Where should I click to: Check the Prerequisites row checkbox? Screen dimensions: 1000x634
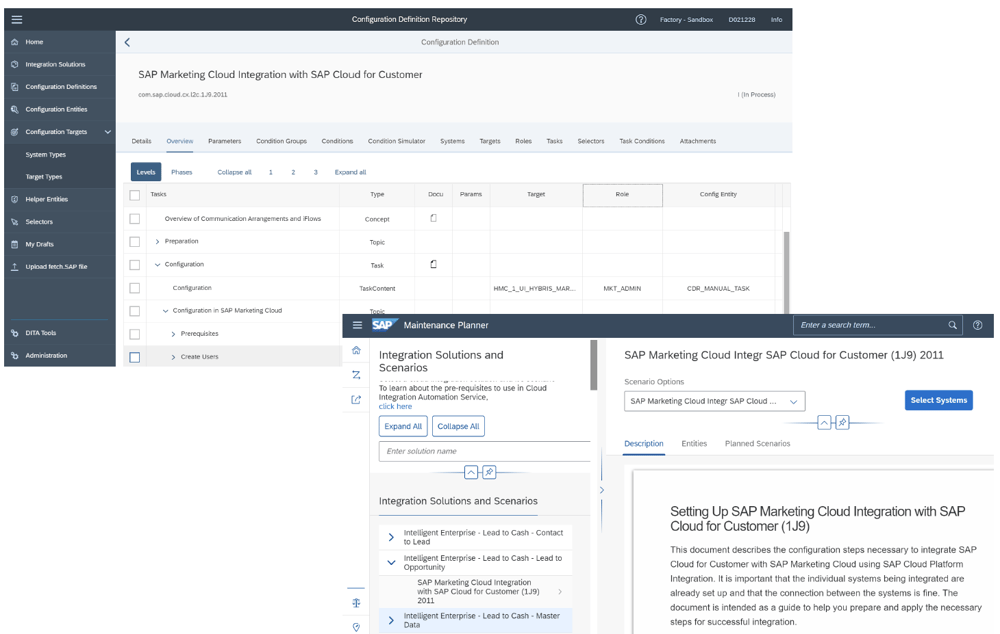coord(135,334)
